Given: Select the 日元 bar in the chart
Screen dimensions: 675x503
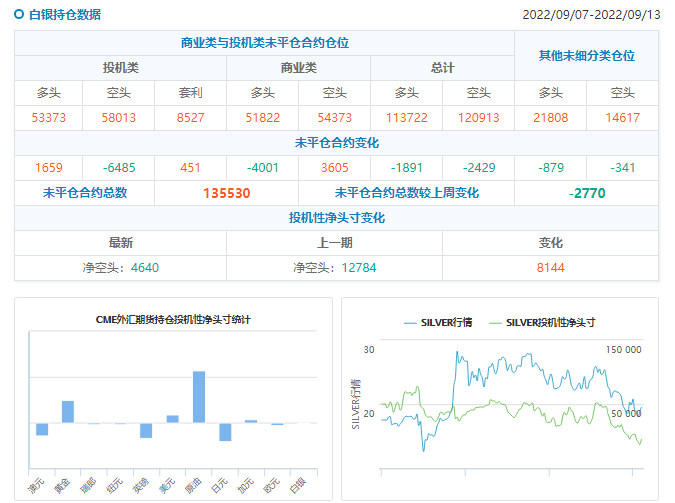Looking at the screenshot, I should pos(225,431).
